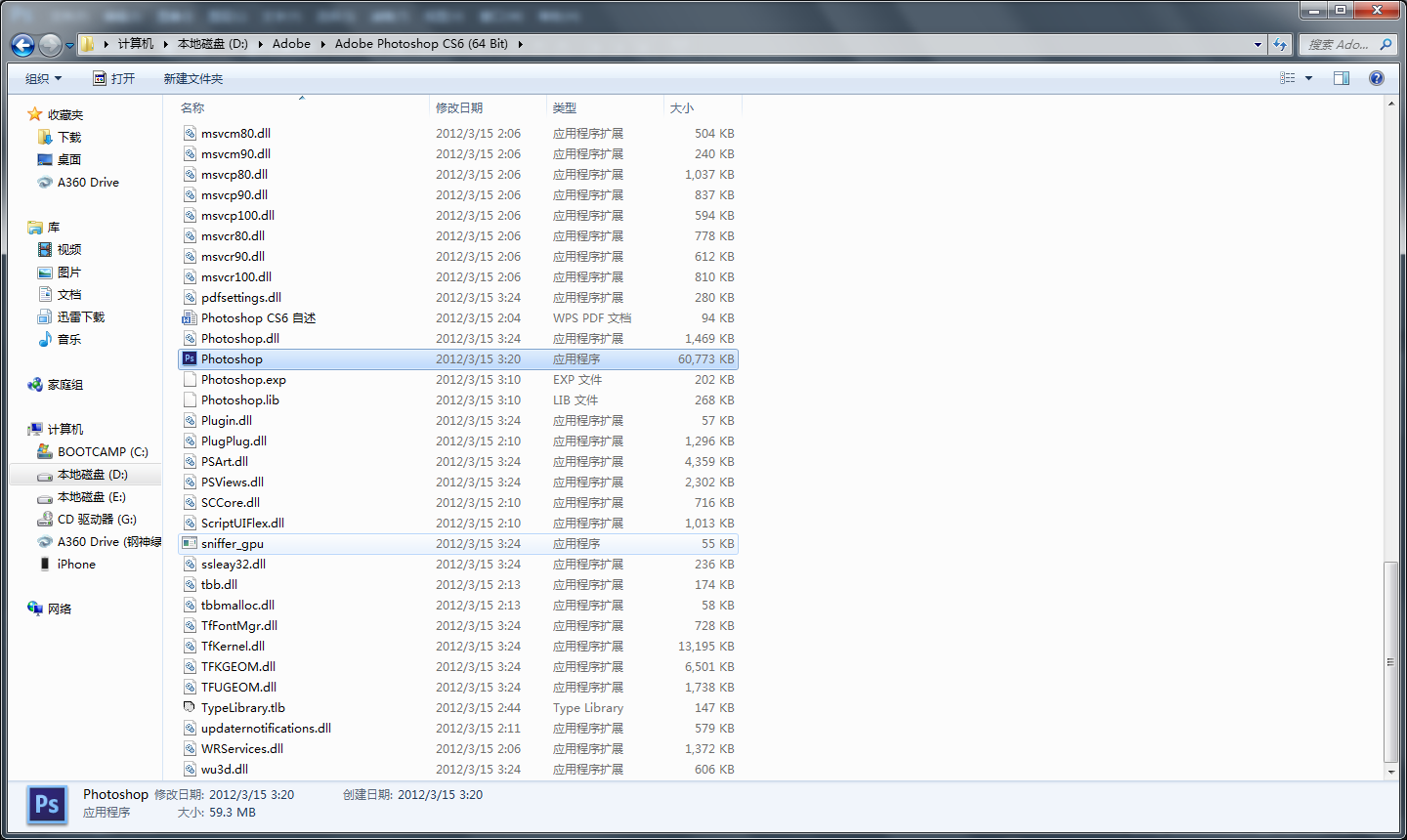1407x840 pixels.
Task: Select the tbbmalloc.dll file
Action: tap(458, 605)
